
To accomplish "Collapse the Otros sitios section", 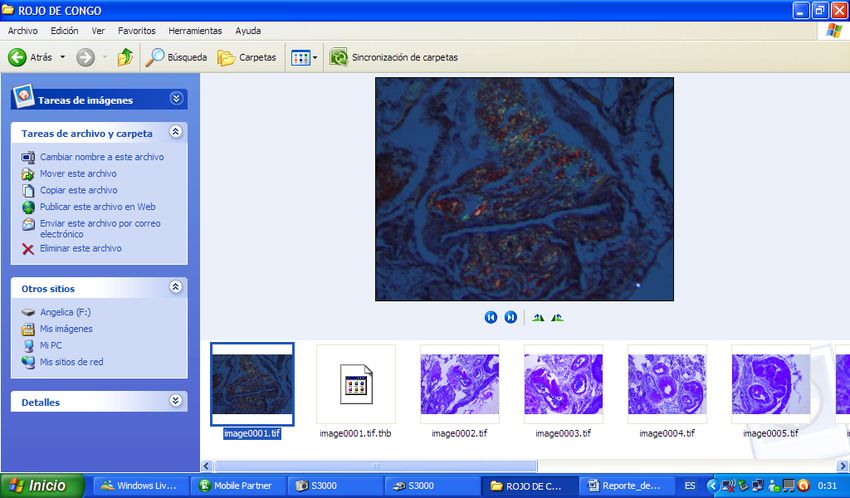I will coord(176,287).
